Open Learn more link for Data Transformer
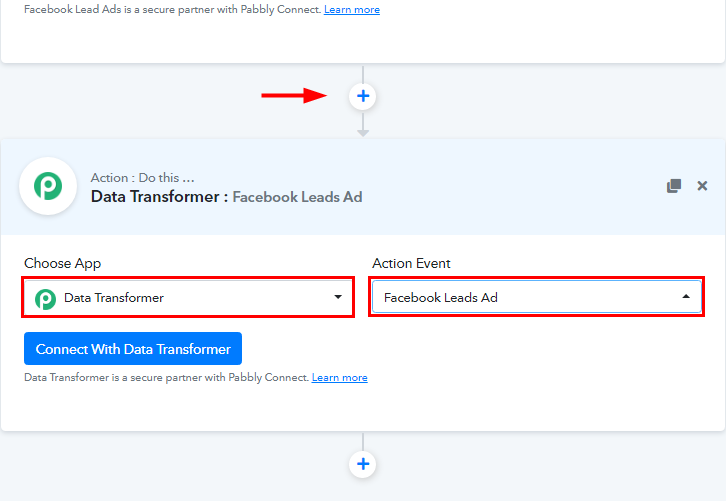This screenshot has width=726, height=501. [339, 377]
